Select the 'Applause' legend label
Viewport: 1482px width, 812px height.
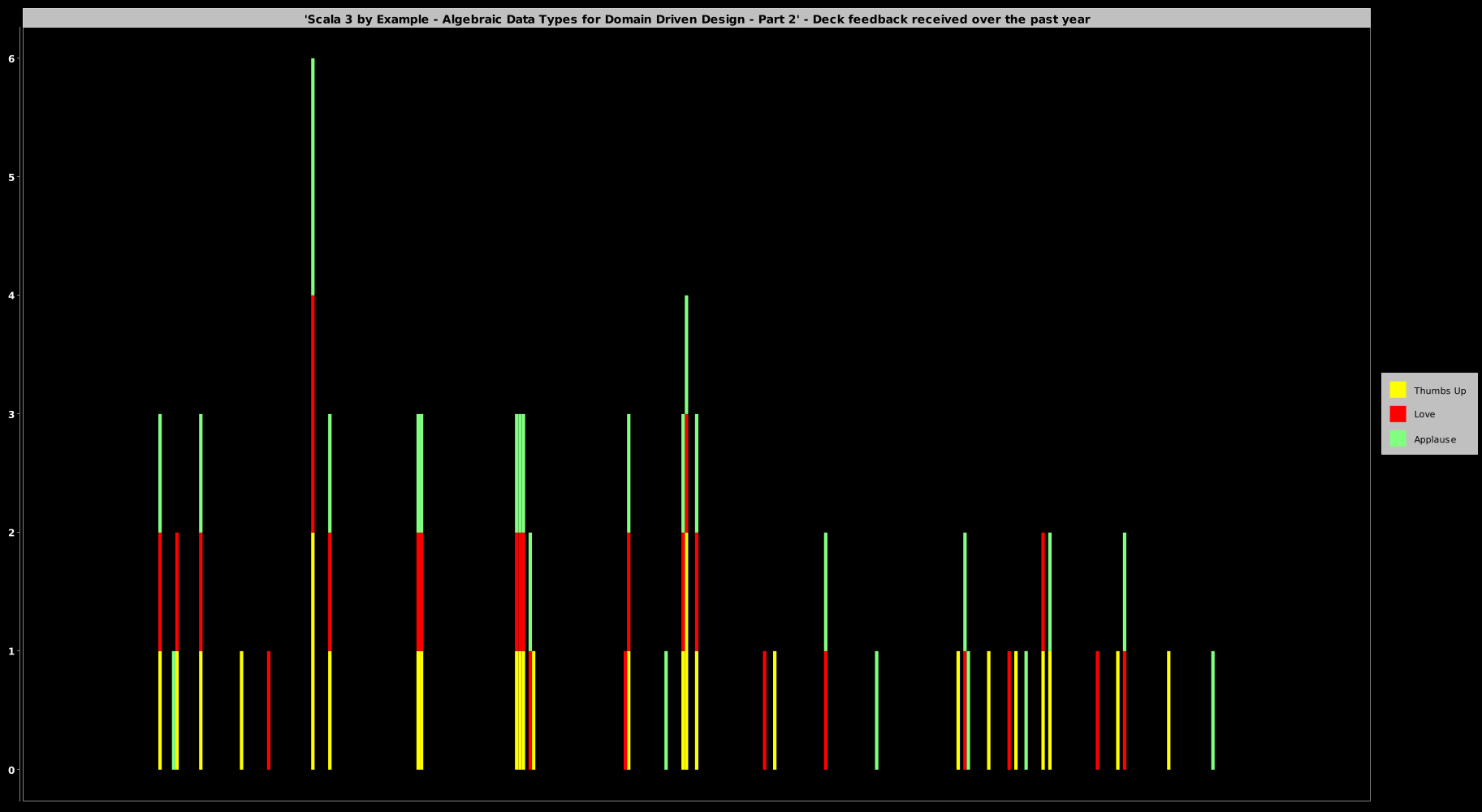tap(1435, 439)
